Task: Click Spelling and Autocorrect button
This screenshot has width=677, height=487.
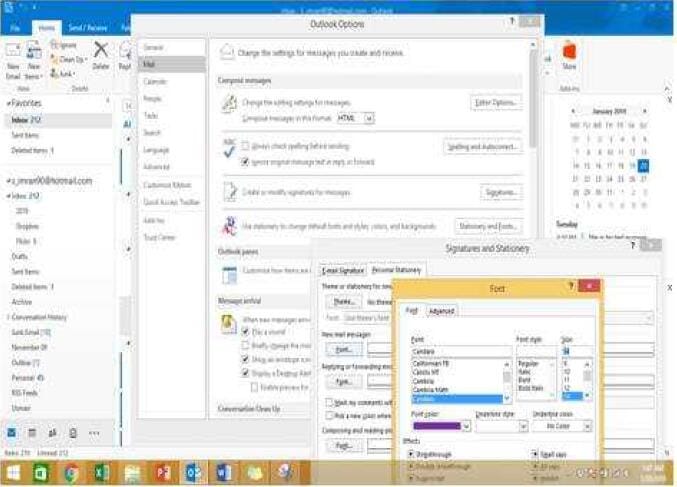Action: coord(482,147)
